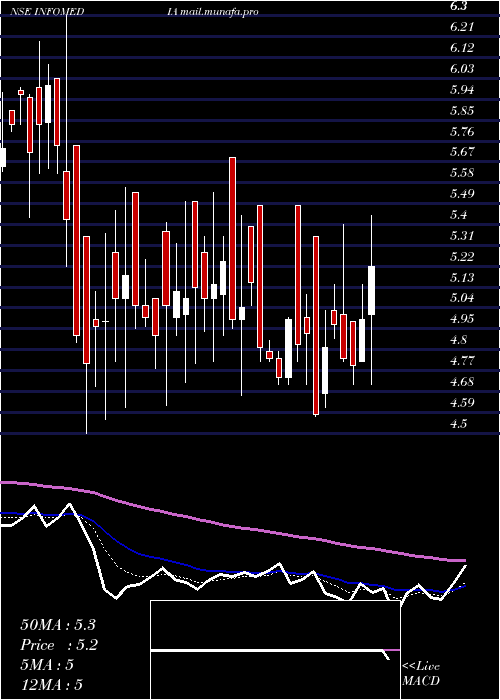Image resolution: width=500 pixels, height=700 pixels.
Task: Click the 5.49 price axis label
Action: tap(462, 194)
